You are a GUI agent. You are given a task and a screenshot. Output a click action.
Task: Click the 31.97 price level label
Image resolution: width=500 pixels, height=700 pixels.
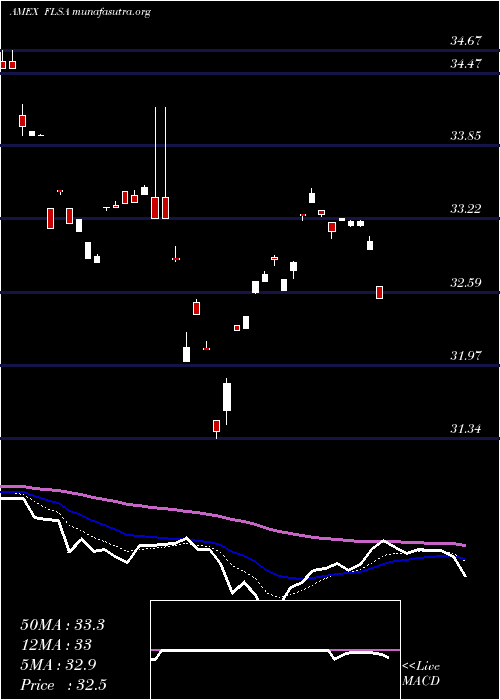tap(466, 356)
